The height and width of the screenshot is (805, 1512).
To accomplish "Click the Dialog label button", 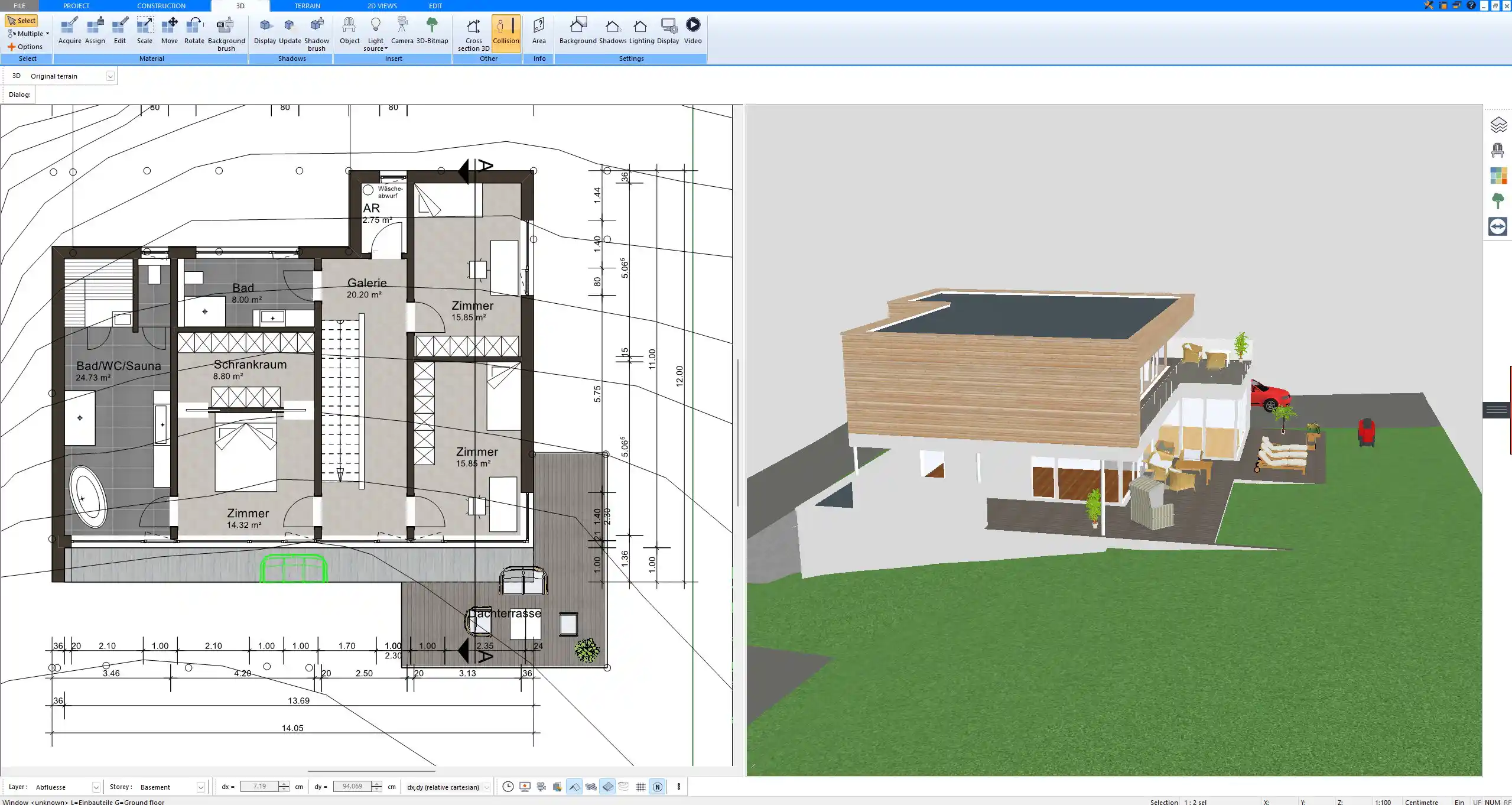I will click(x=19, y=95).
